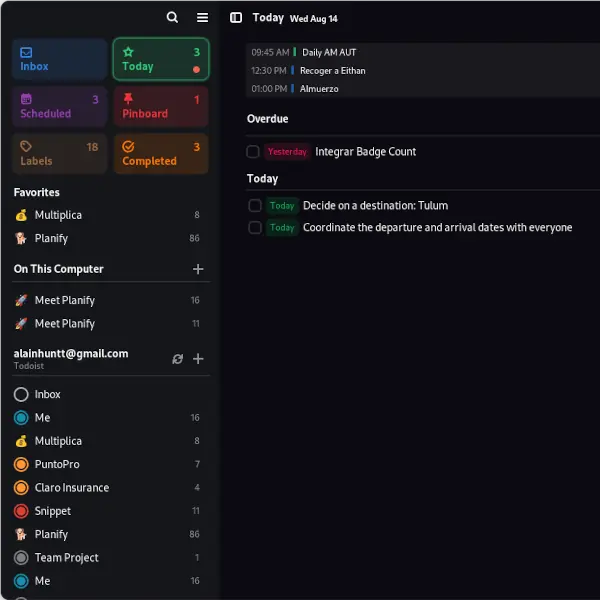The image size is (600, 600).
Task: Toggle the sidebar panel icon
Action: click(236, 17)
